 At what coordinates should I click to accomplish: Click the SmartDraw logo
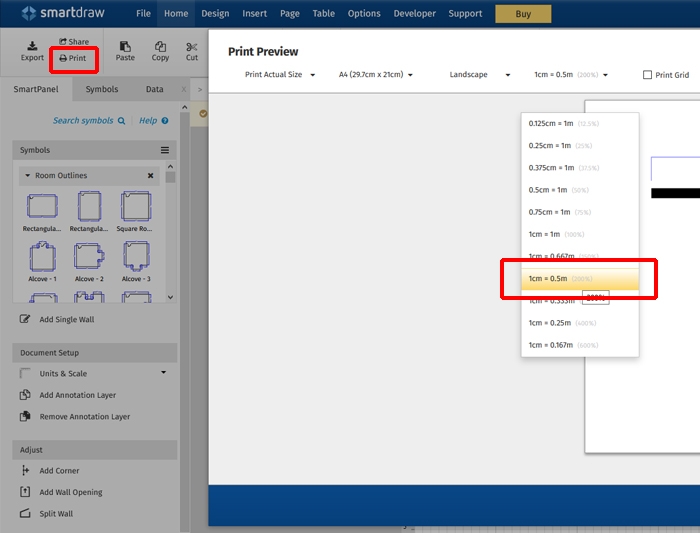tap(63, 13)
